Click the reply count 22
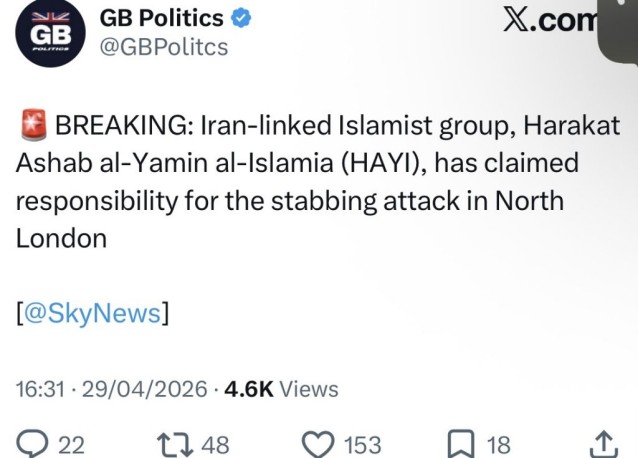 (x=72, y=444)
